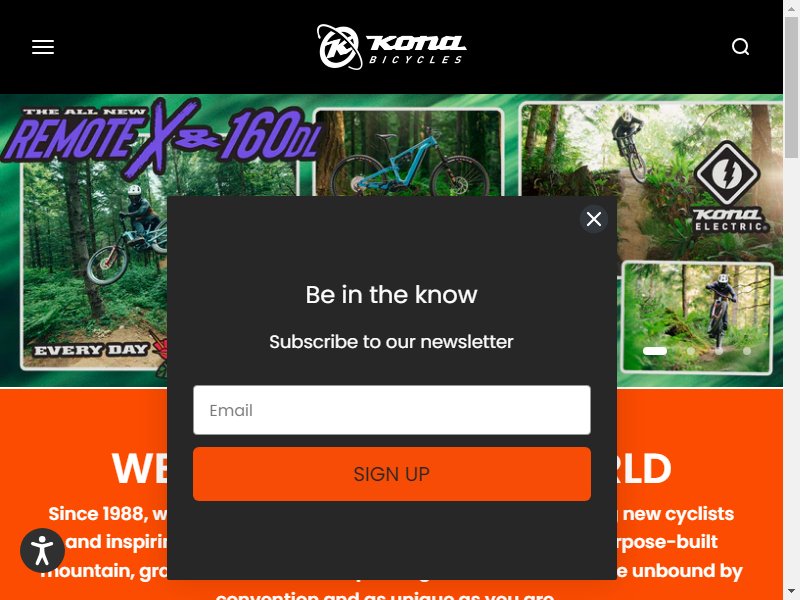800x600 pixels.
Task: Open the search magnifier icon
Action: tap(740, 47)
